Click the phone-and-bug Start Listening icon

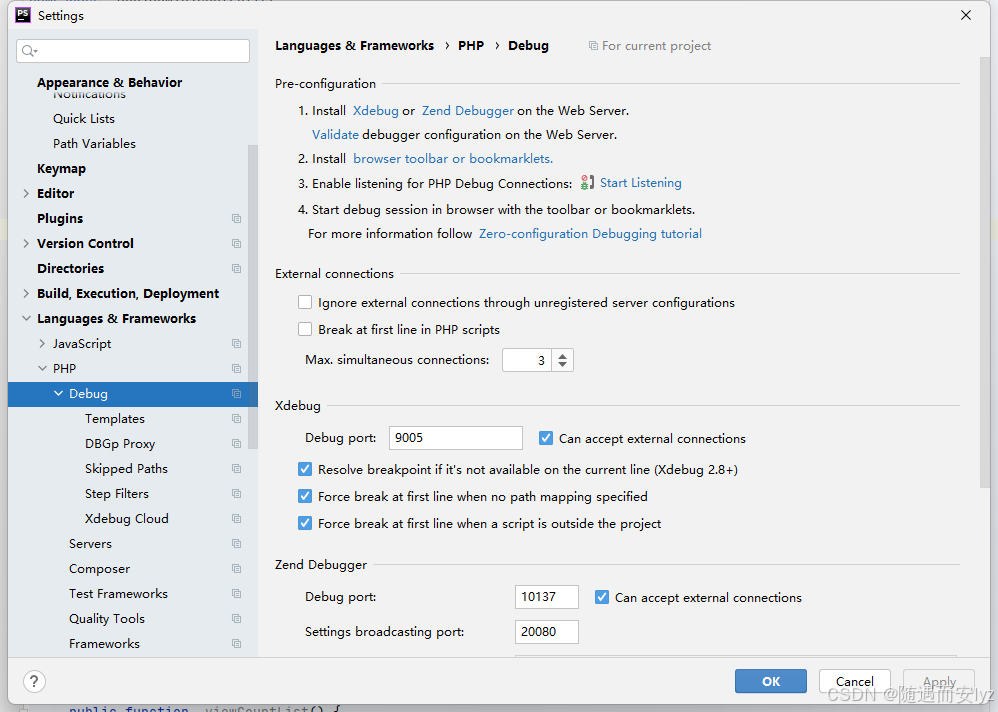(x=587, y=183)
